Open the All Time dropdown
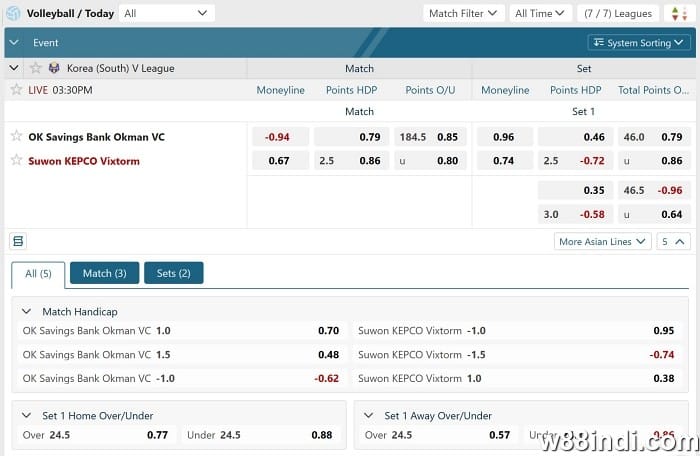This screenshot has height=456, width=700. 540,13
